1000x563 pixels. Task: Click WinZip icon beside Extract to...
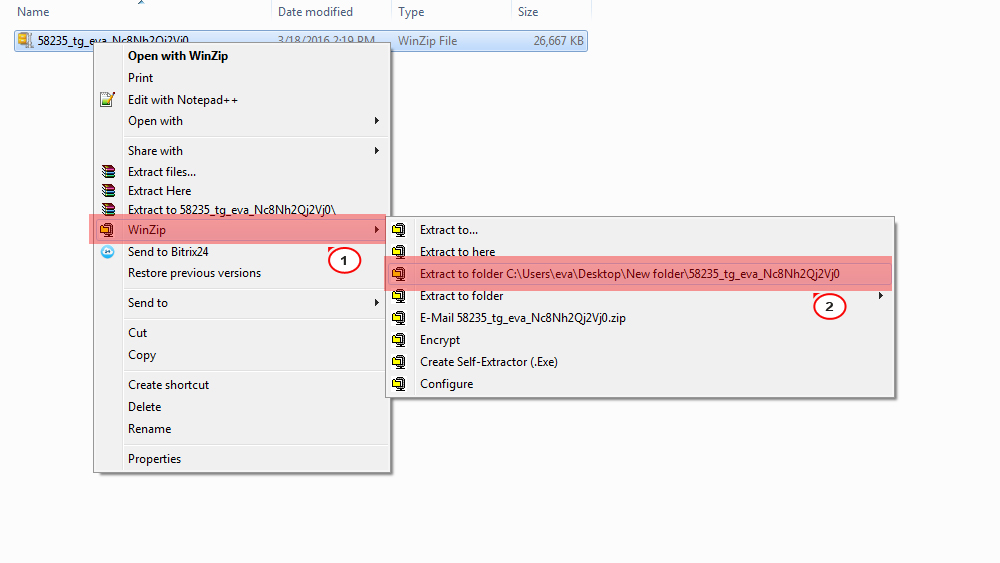click(399, 230)
